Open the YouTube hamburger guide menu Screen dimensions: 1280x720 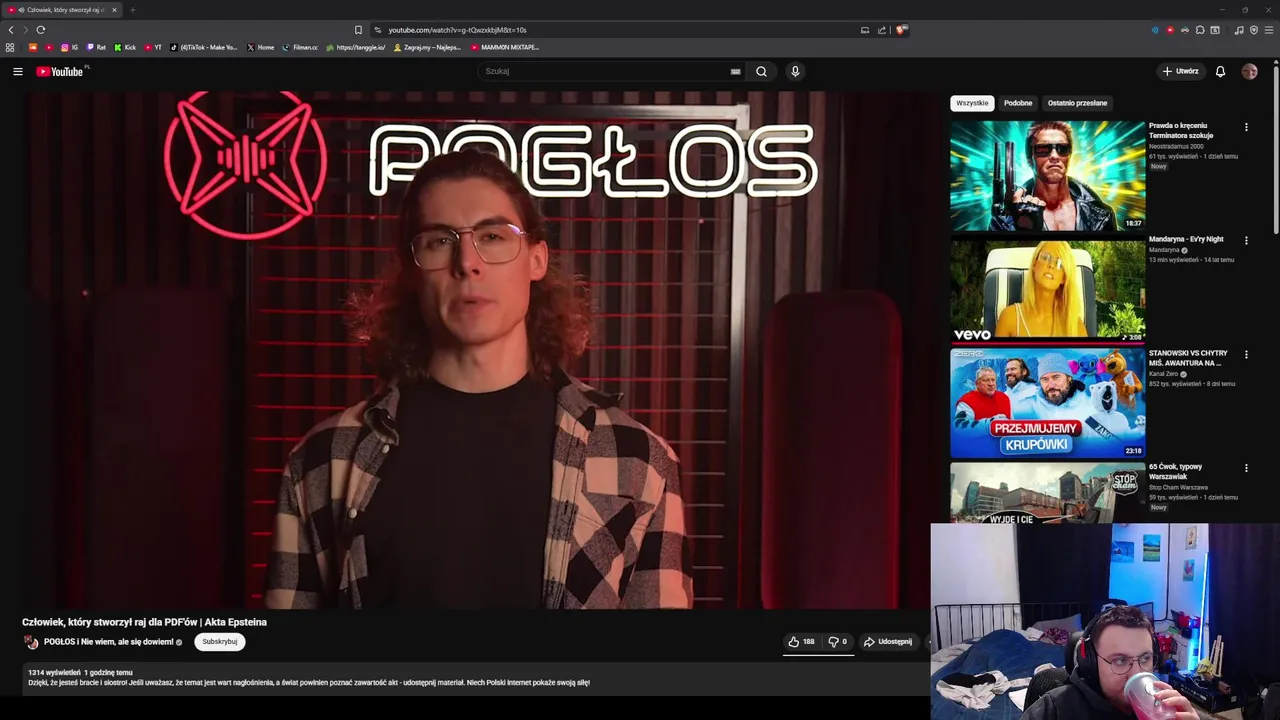tap(17, 71)
